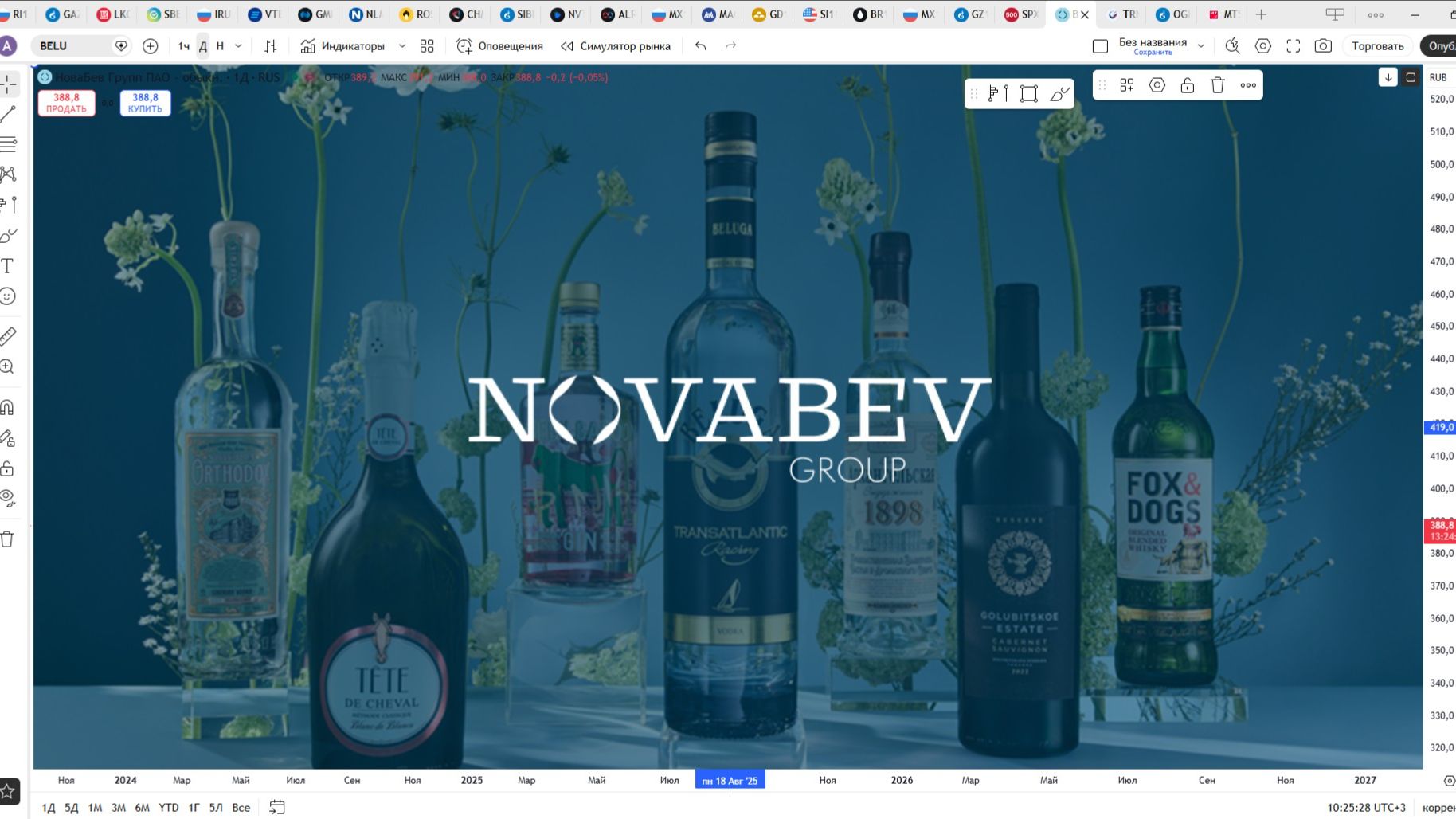Open drawing templates in floating toolbar

[x=1127, y=85]
